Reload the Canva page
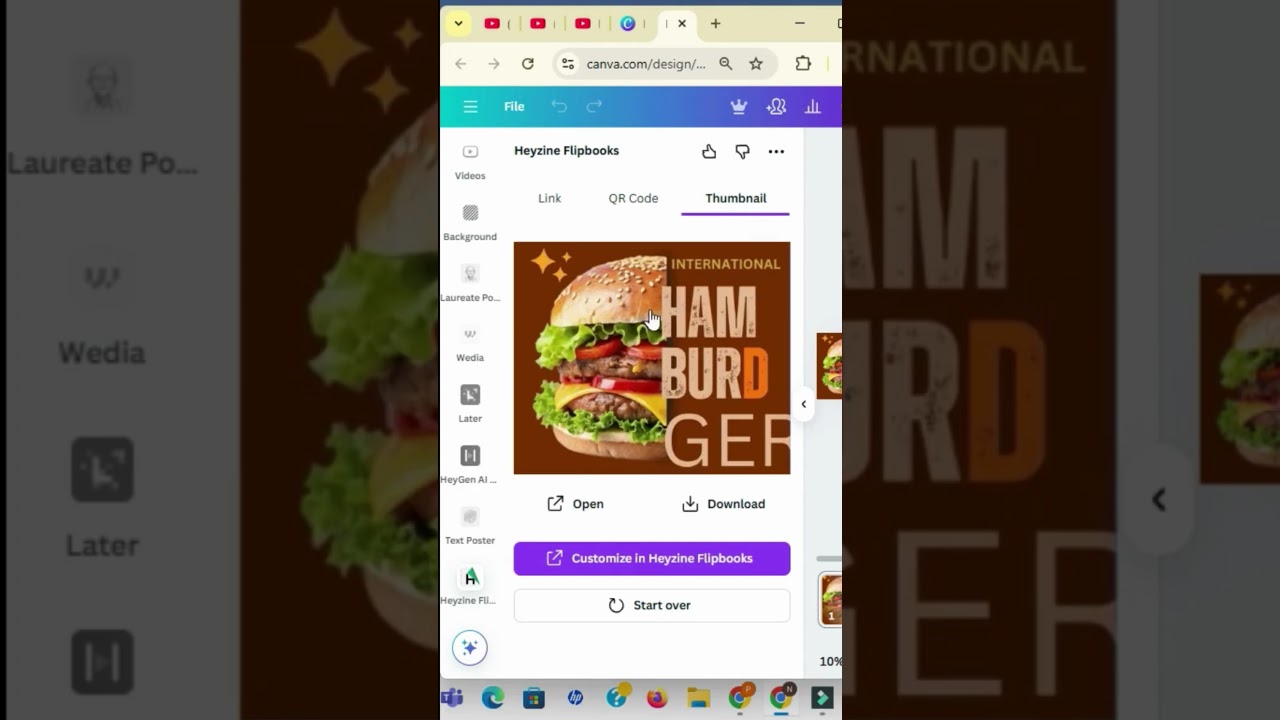 [528, 64]
